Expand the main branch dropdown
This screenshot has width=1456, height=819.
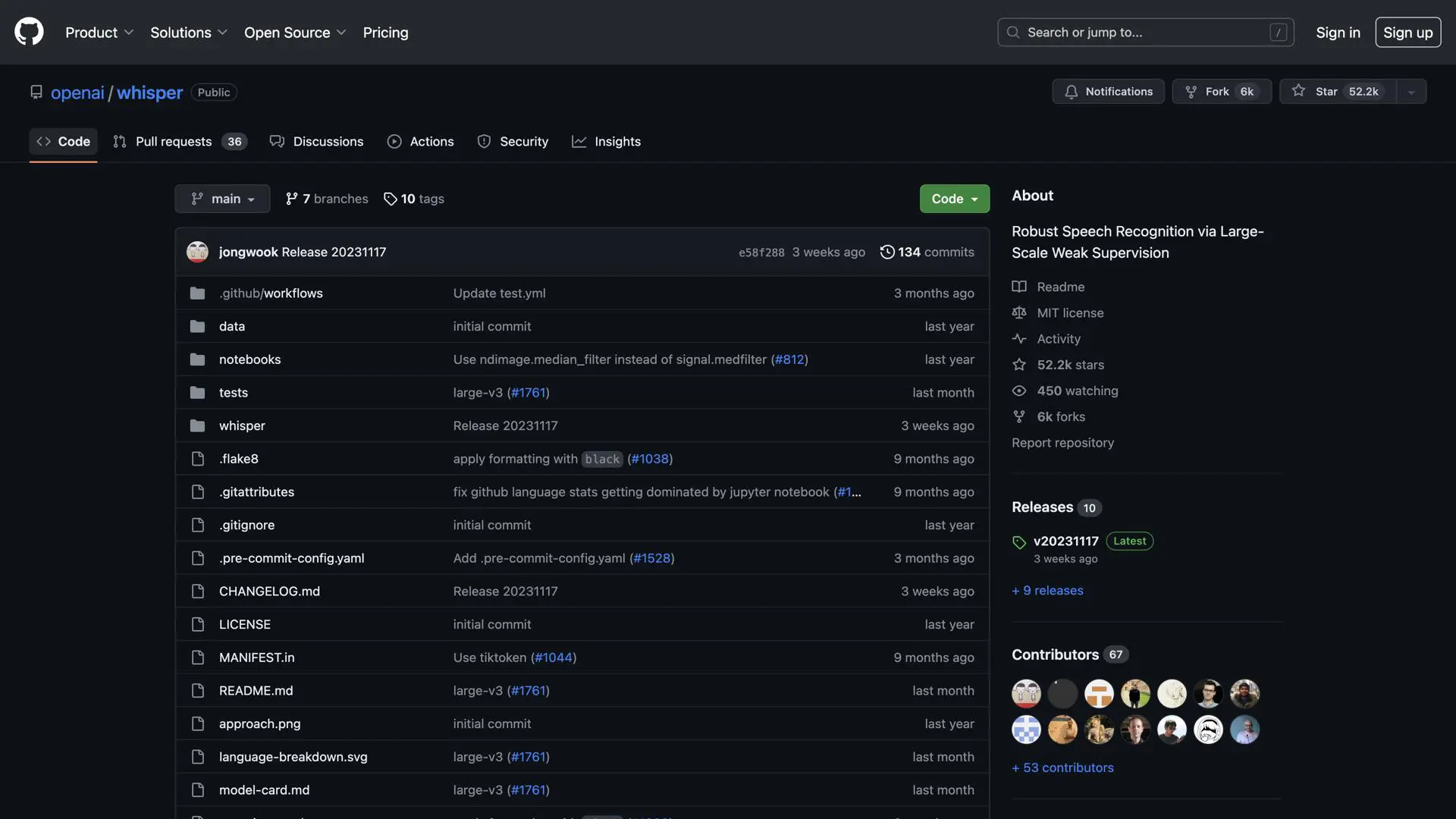[x=222, y=199]
